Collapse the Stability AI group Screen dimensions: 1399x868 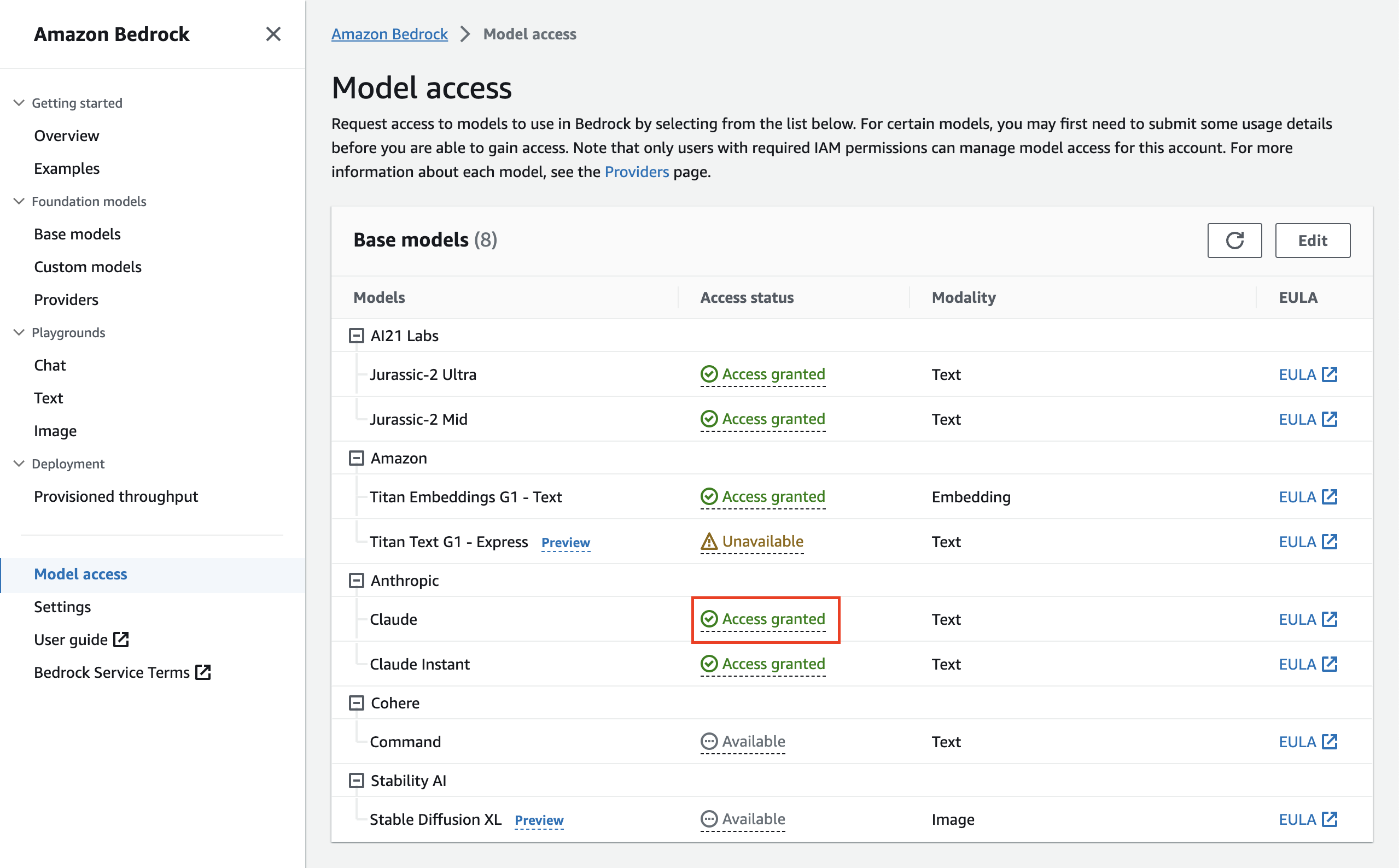(x=356, y=780)
